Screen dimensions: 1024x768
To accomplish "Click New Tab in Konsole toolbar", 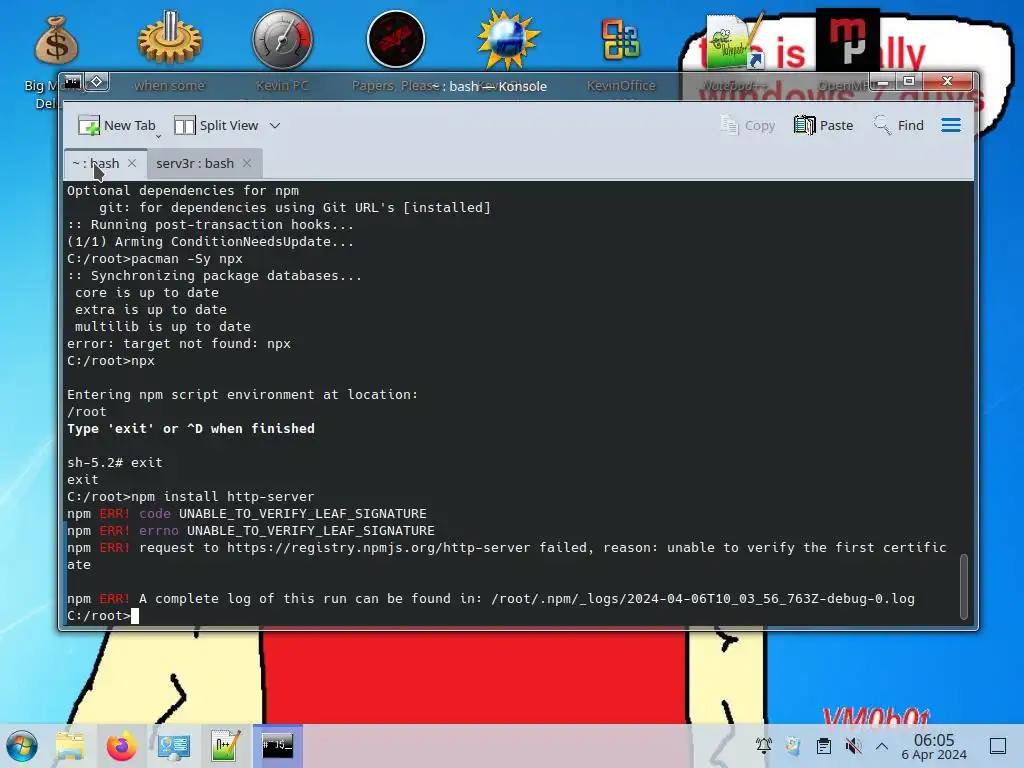I will click(116, 125).
